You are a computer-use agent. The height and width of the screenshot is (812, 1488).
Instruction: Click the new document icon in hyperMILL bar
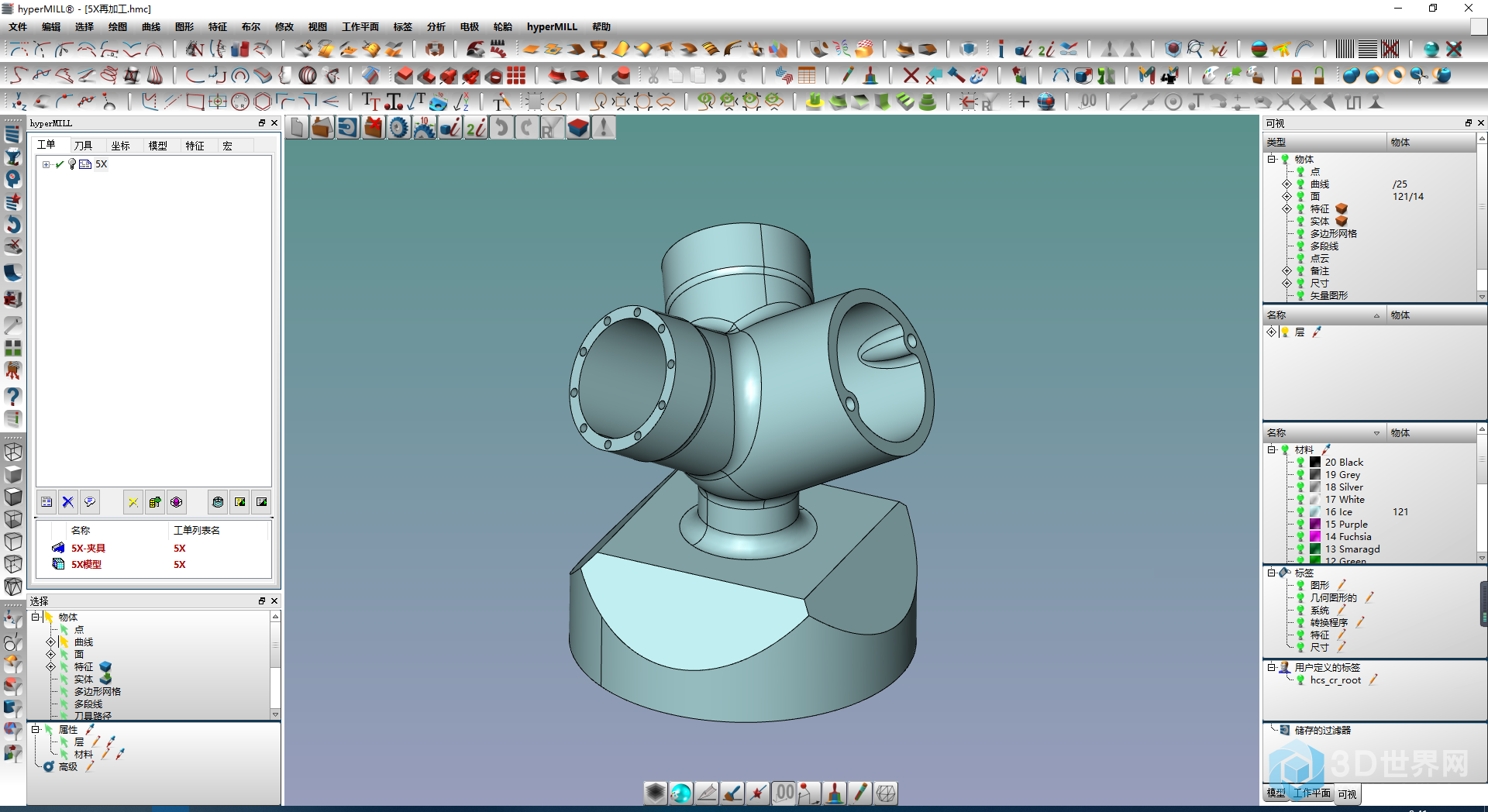[297, 127]
